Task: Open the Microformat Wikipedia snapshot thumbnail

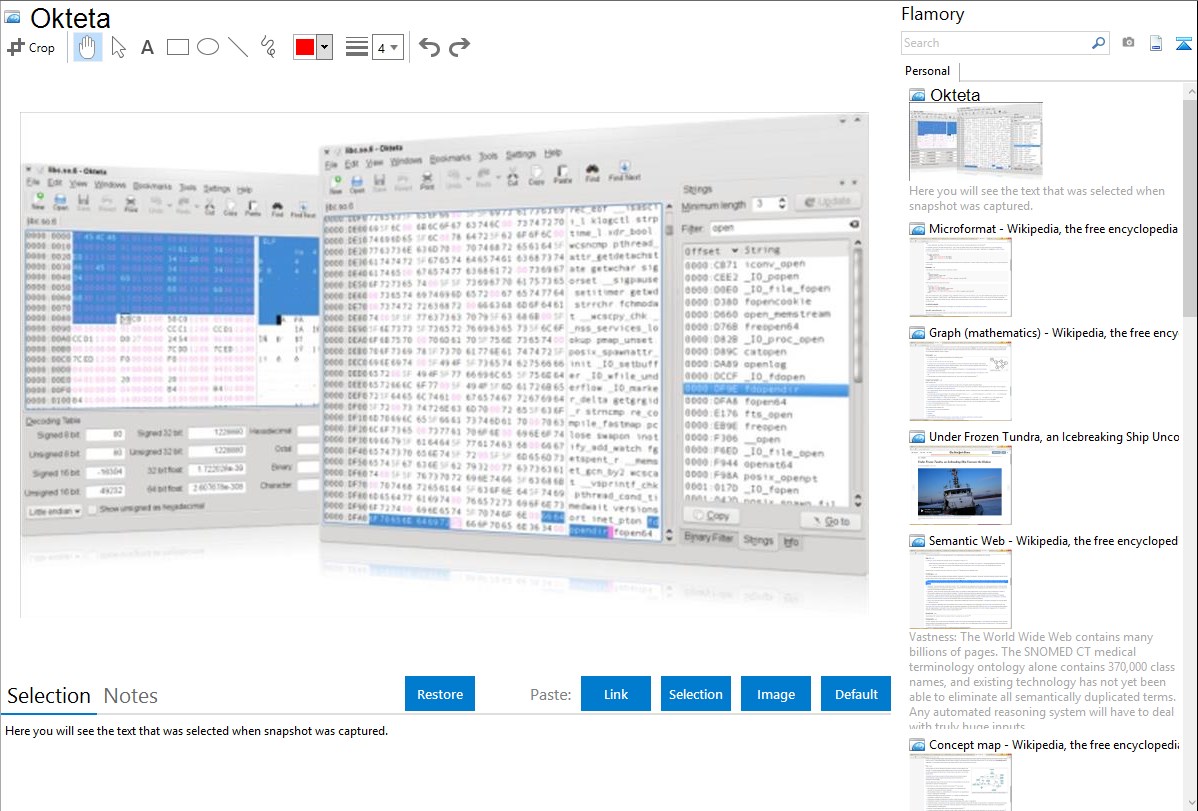Action: point(960,277)
